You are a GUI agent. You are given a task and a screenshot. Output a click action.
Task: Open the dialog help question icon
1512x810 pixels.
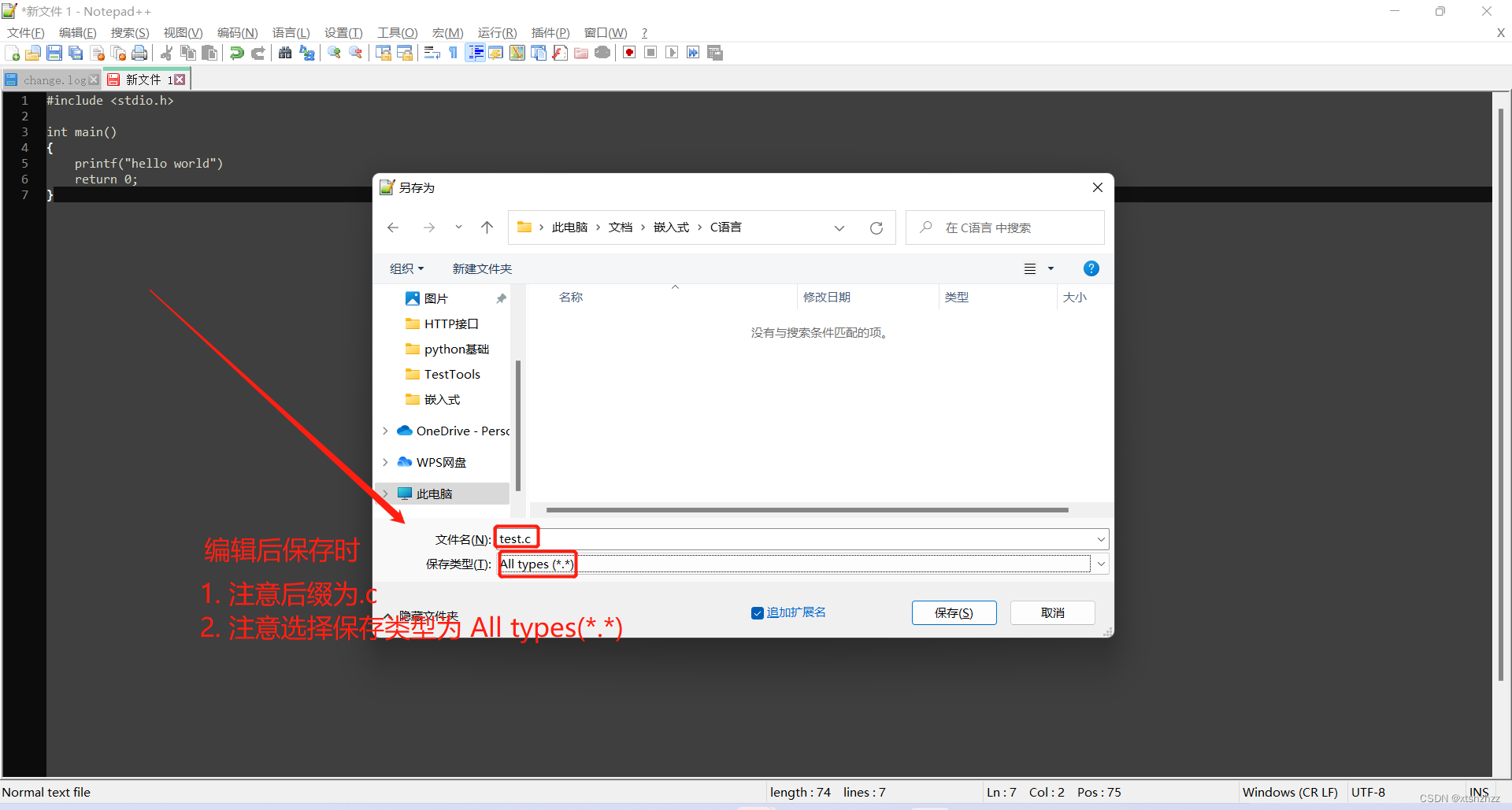1091,268
